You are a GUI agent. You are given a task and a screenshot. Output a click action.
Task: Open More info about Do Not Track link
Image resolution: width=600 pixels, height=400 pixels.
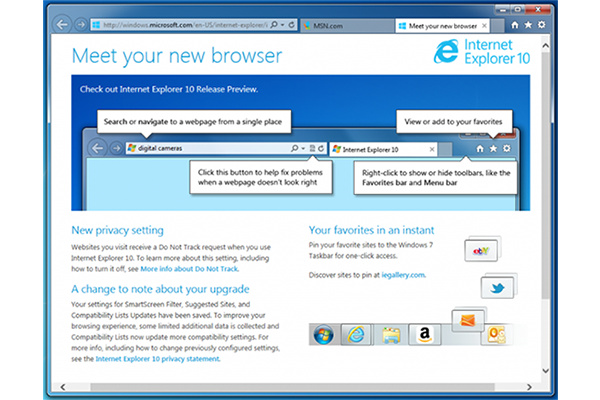tap(189, 269)
